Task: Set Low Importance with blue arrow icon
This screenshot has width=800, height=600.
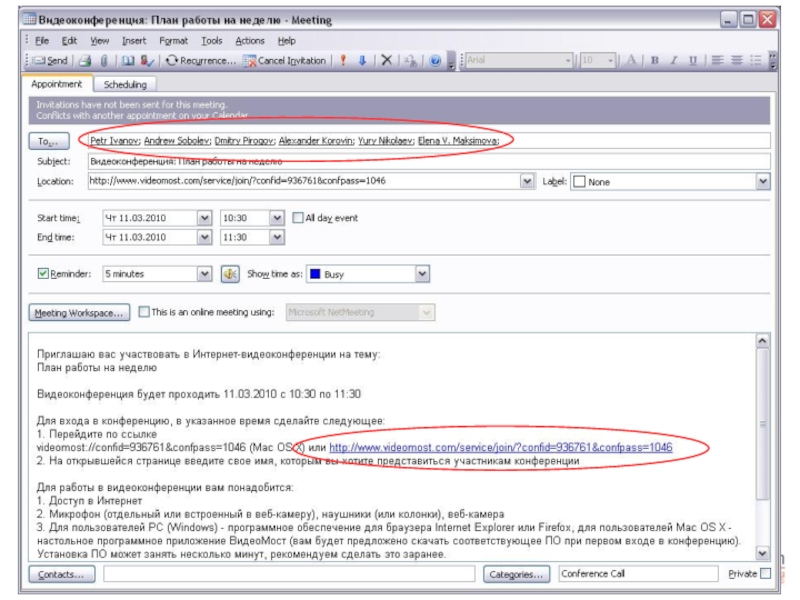Action: point(362,60)
